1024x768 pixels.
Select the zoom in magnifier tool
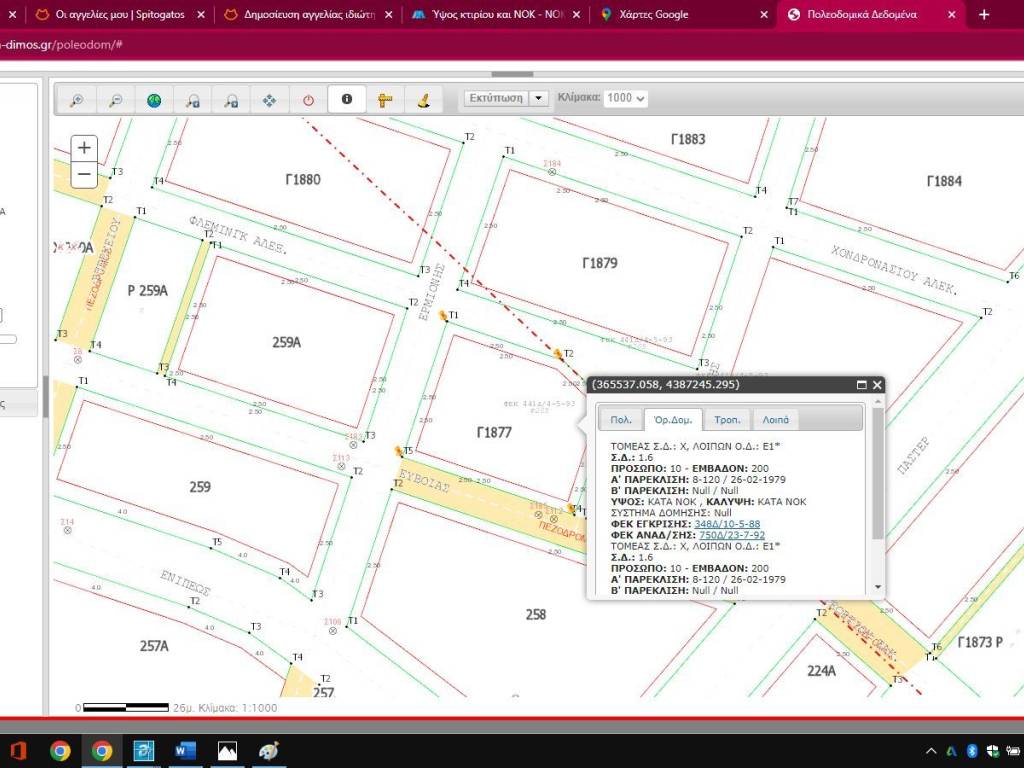(77, 100)
